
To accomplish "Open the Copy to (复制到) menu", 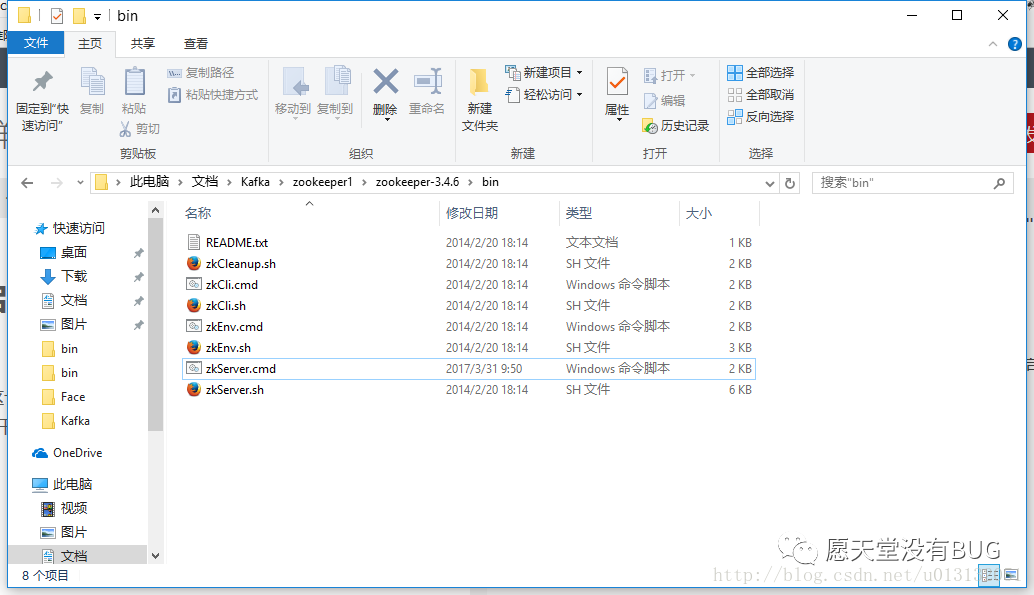I will tap(335, 93).
